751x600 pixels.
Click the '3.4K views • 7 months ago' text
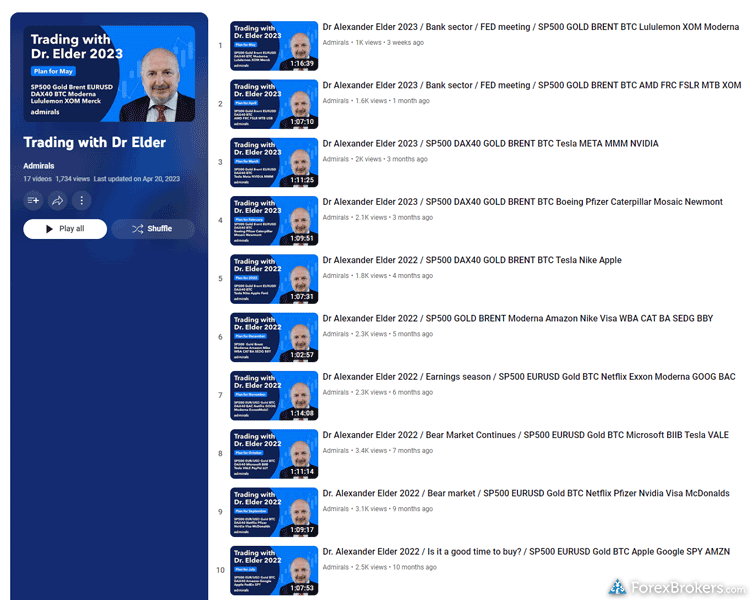394,451
